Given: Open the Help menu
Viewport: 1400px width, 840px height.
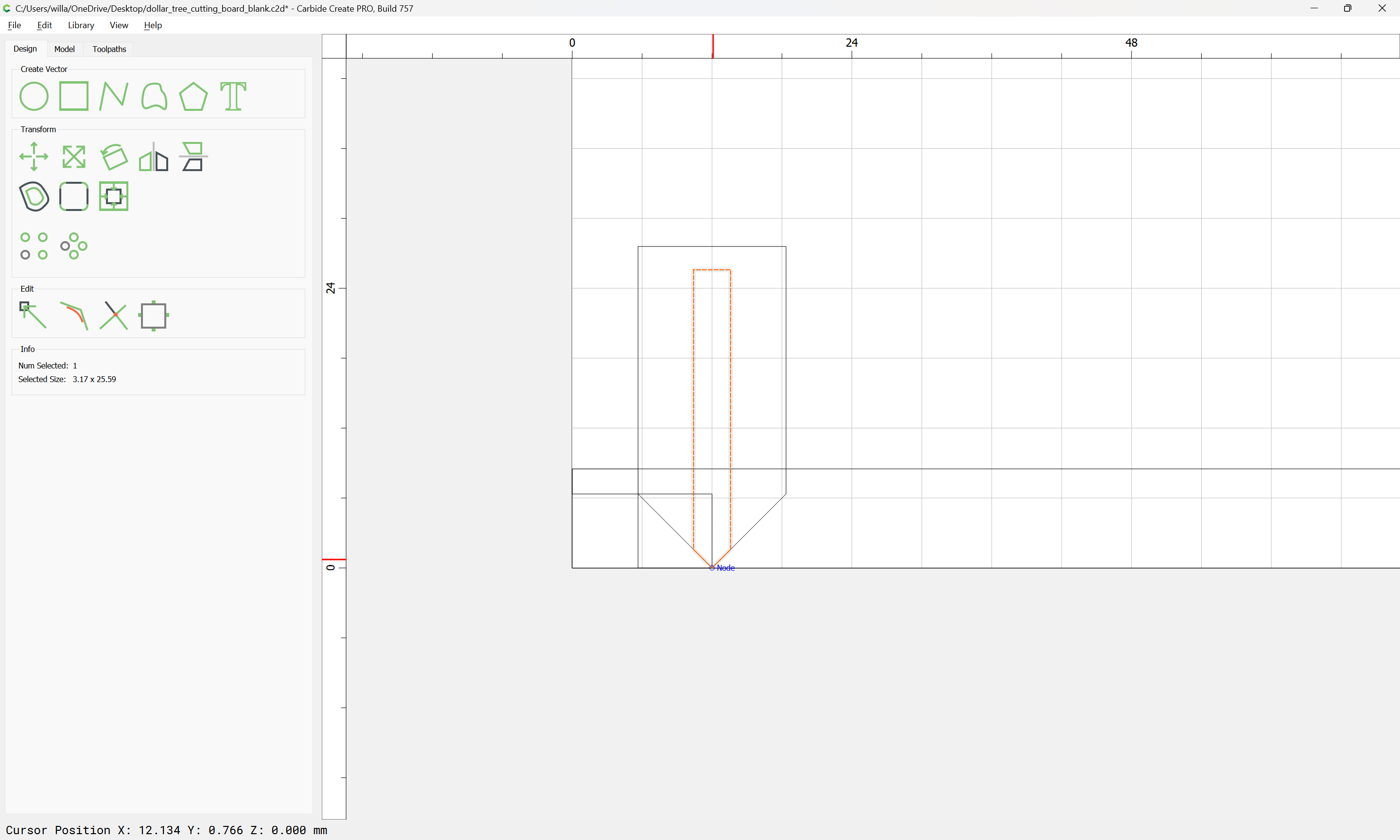Looking at the screenshot, I should pos(153,25).
